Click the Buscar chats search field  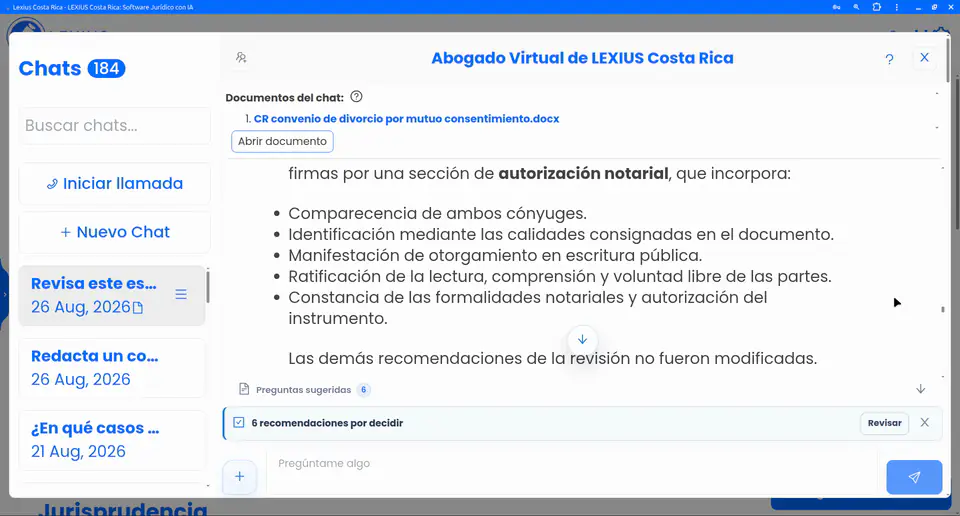[114, 125]
